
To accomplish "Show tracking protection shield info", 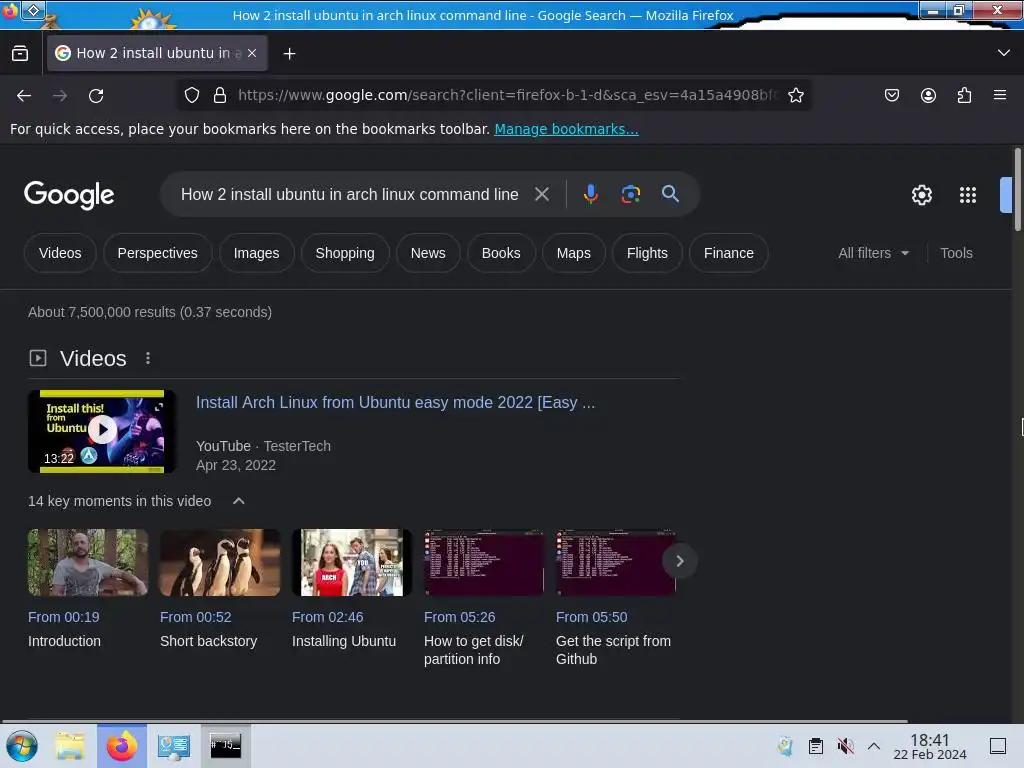I will 191,95.
